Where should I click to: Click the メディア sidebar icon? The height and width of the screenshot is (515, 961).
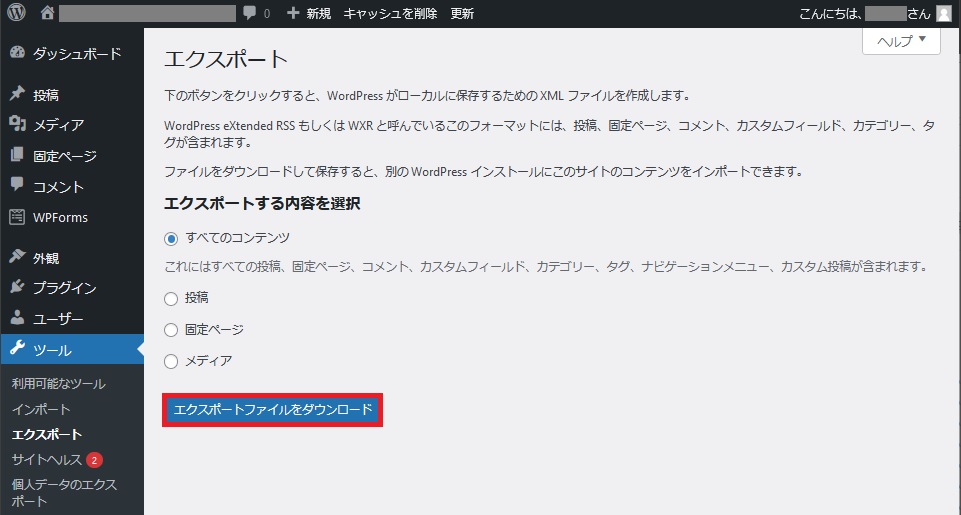(x=17, y=124)
